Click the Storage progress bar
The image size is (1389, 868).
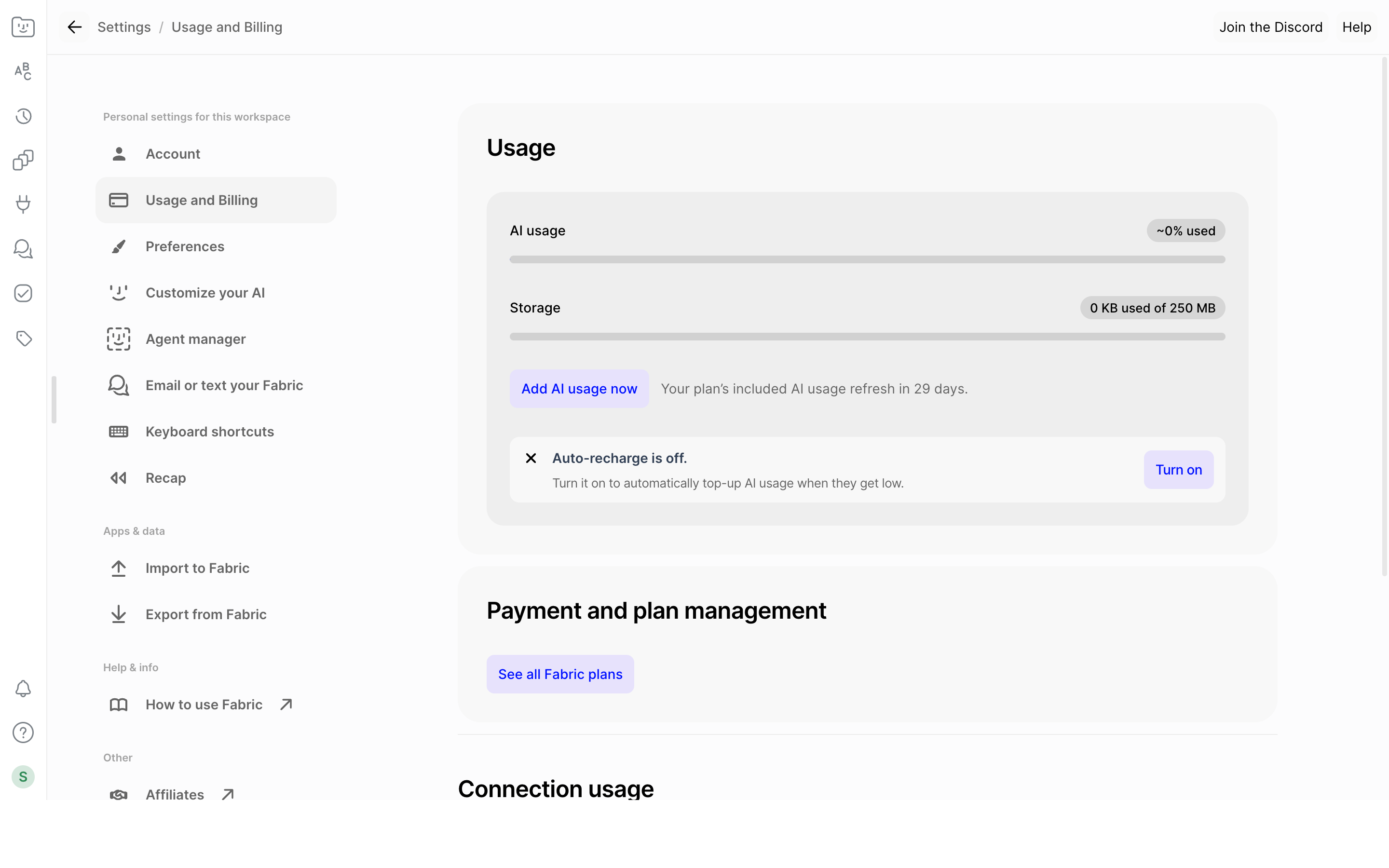click(867, 337)
